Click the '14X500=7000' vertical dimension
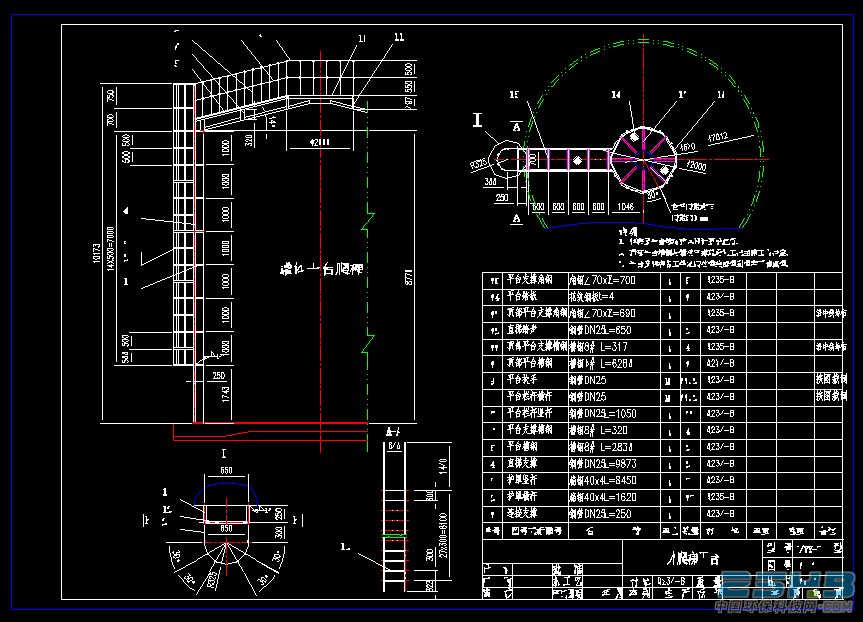863x622 pixels. pyautogui.click(x=111, y=248)
